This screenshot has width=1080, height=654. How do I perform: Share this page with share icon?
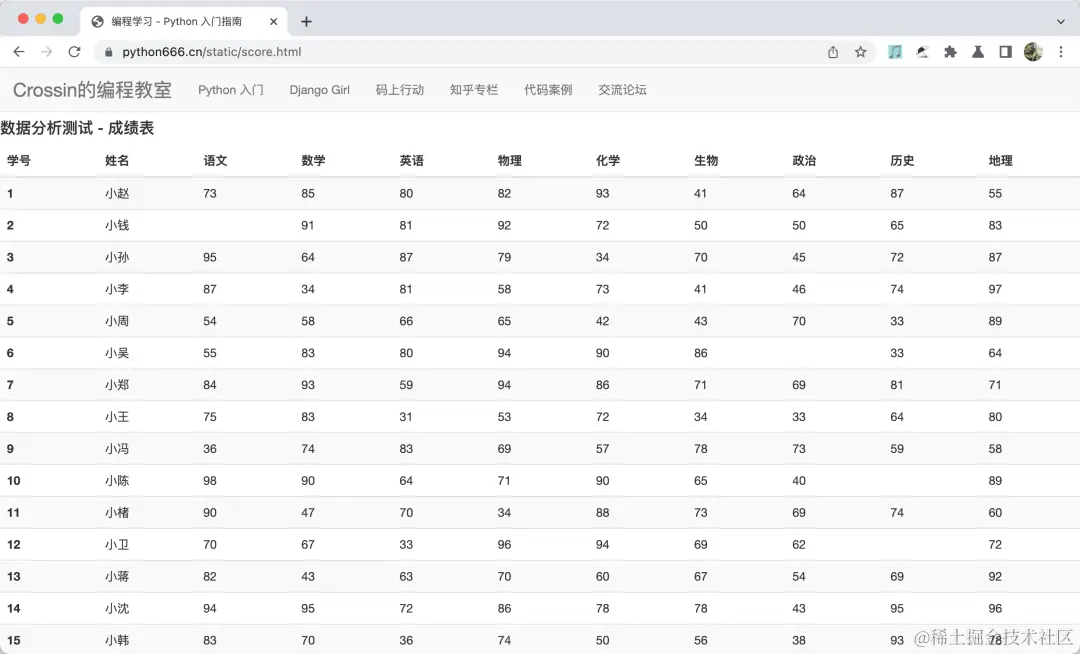coord(833,52)
